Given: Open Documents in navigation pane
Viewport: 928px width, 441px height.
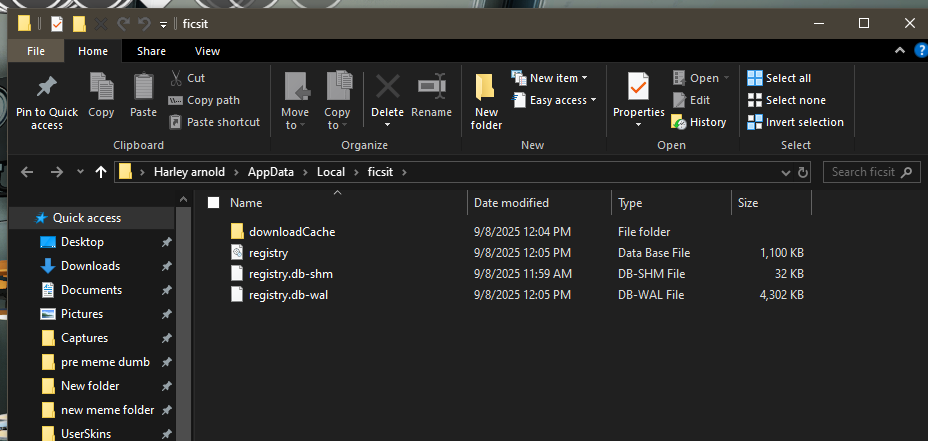Looking at the screenshot, I should (x=91, y=290).
